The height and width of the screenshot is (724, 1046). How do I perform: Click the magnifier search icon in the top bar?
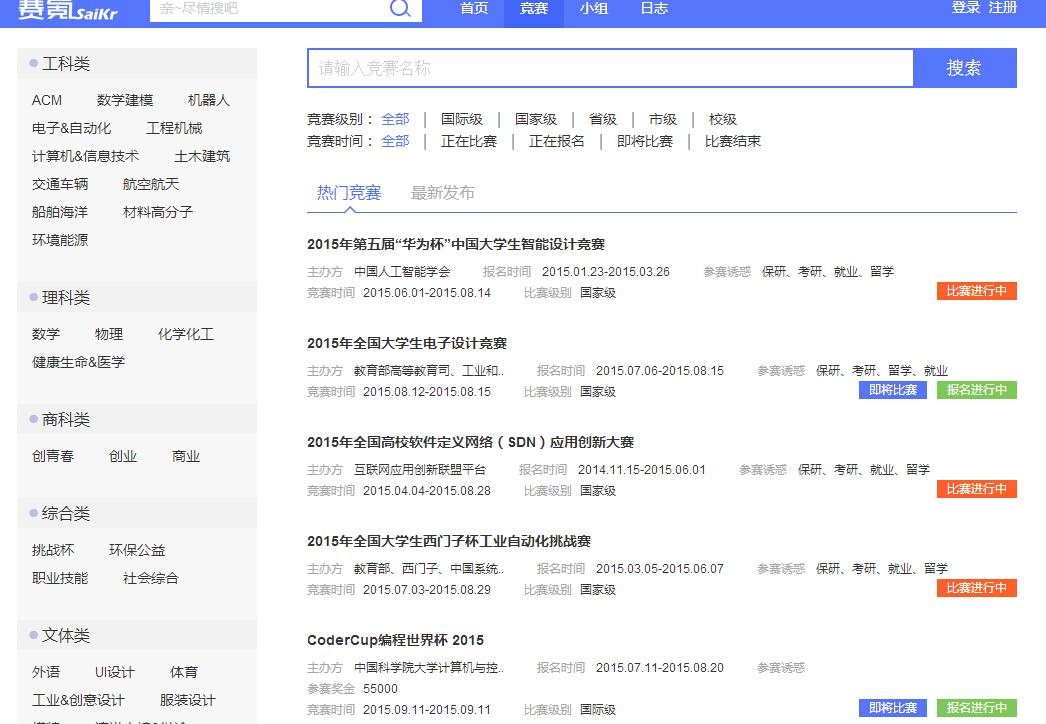pyautogui.click(x=400, y=9)
